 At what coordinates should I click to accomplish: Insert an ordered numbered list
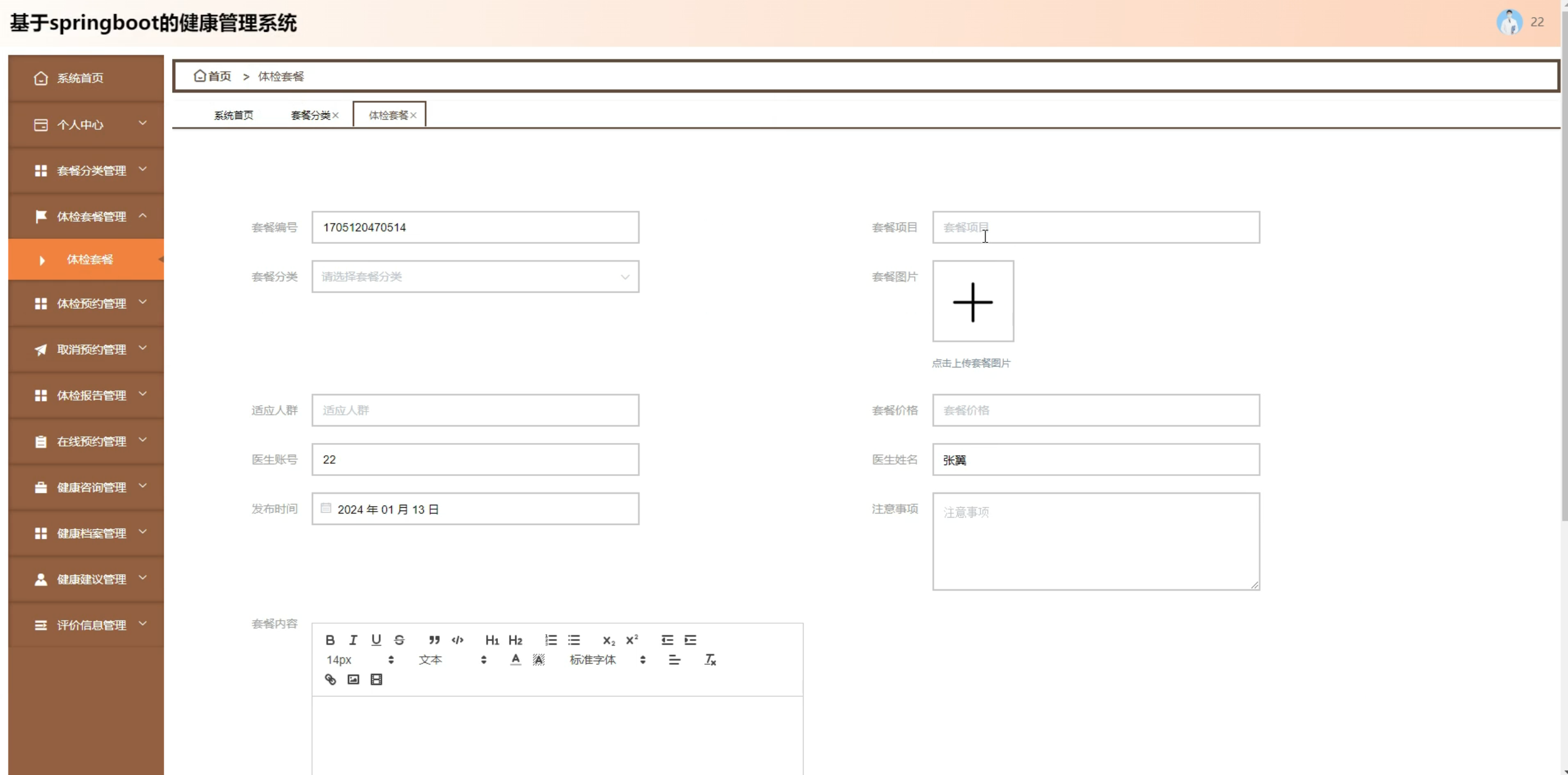[551, 640]
